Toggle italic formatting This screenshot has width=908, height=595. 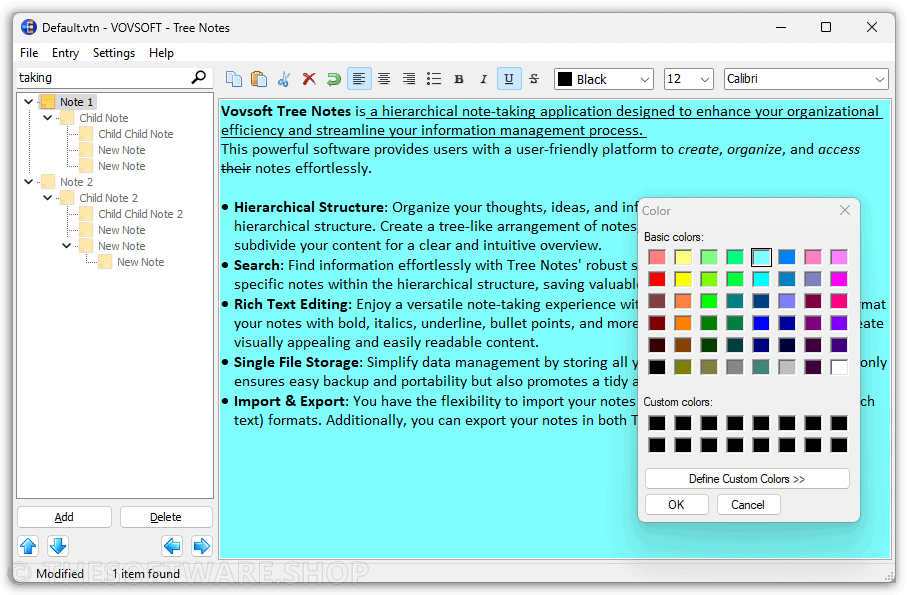[484, 79]
